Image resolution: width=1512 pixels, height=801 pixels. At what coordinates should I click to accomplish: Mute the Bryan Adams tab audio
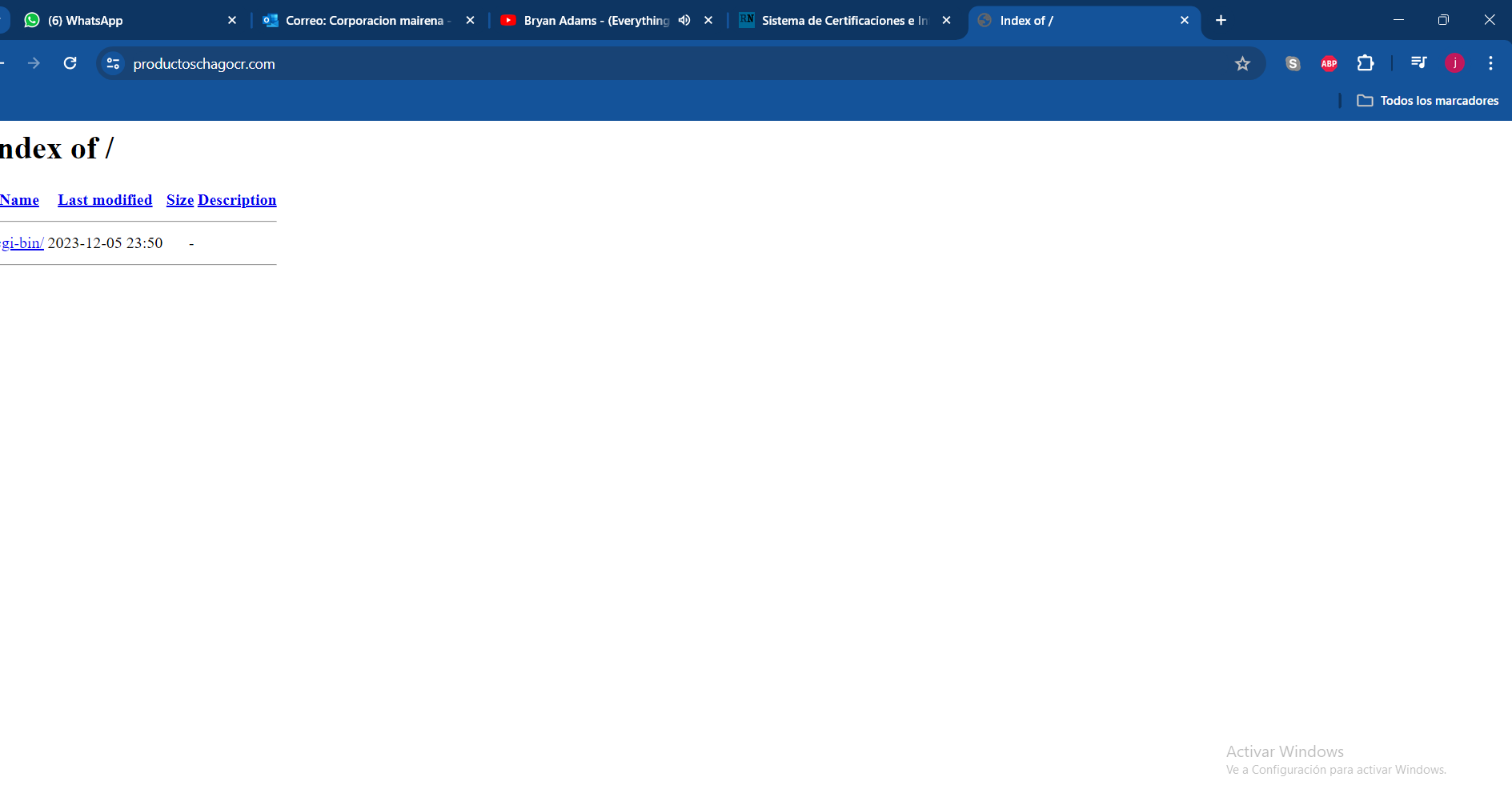[x=684, y=21]
